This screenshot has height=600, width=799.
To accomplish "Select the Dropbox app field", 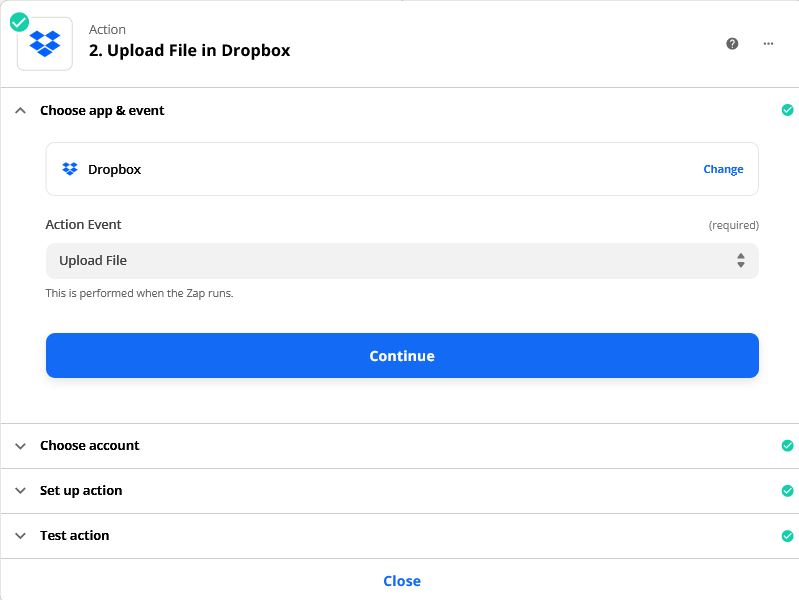I will [x=402, y=169].
